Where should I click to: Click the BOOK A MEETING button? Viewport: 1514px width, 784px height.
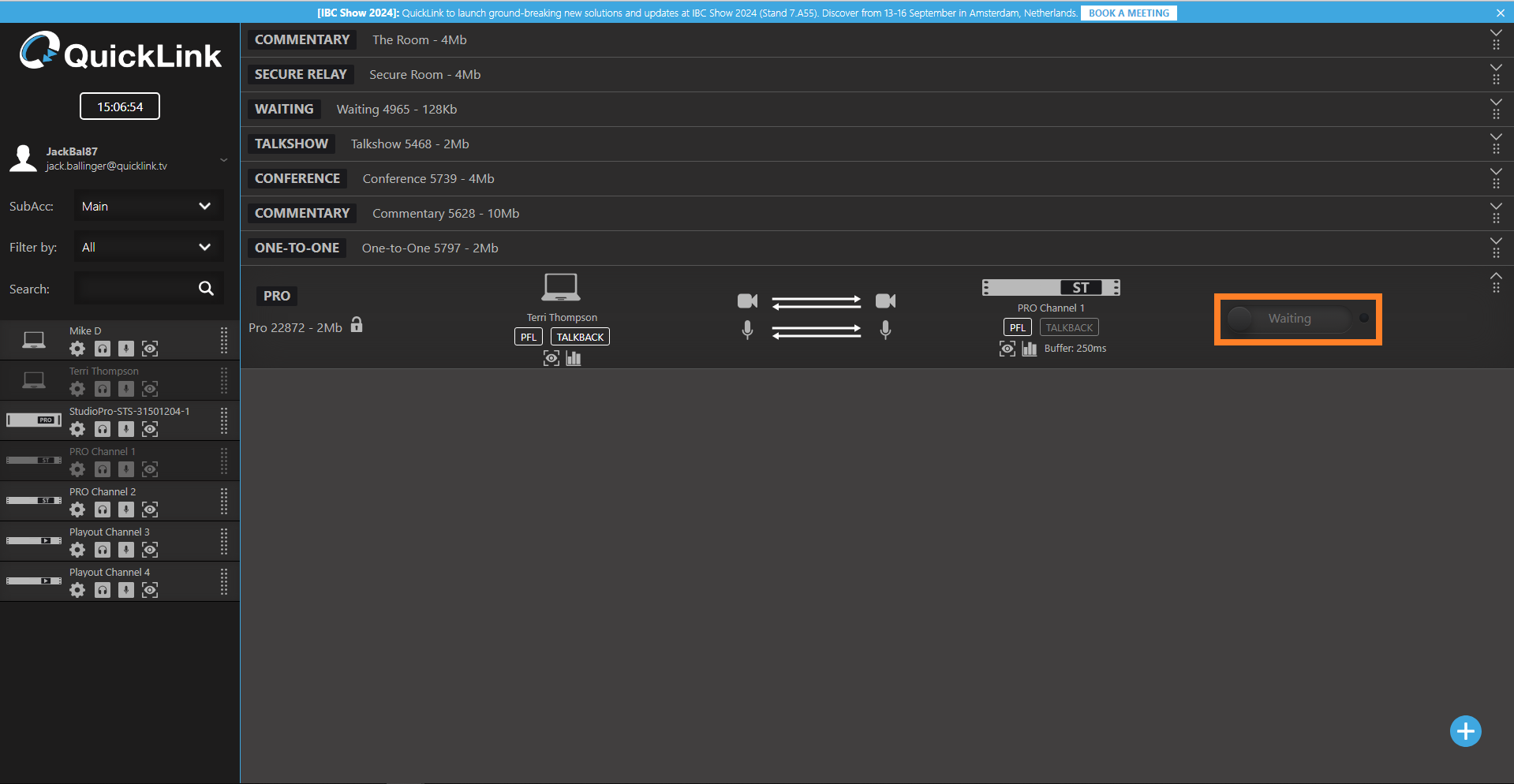pos(1128,13)
